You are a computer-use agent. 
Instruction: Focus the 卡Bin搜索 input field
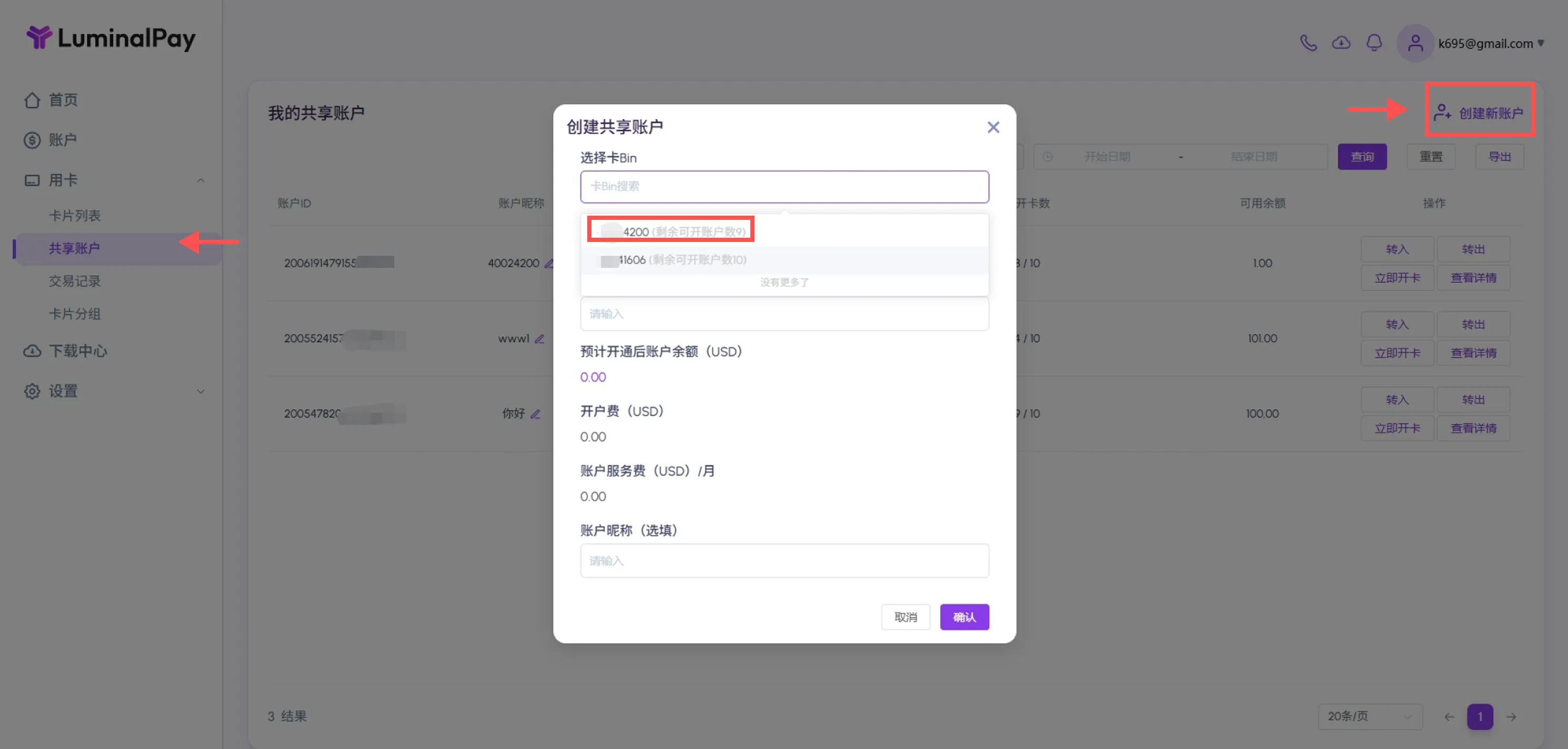click(784, 186)
